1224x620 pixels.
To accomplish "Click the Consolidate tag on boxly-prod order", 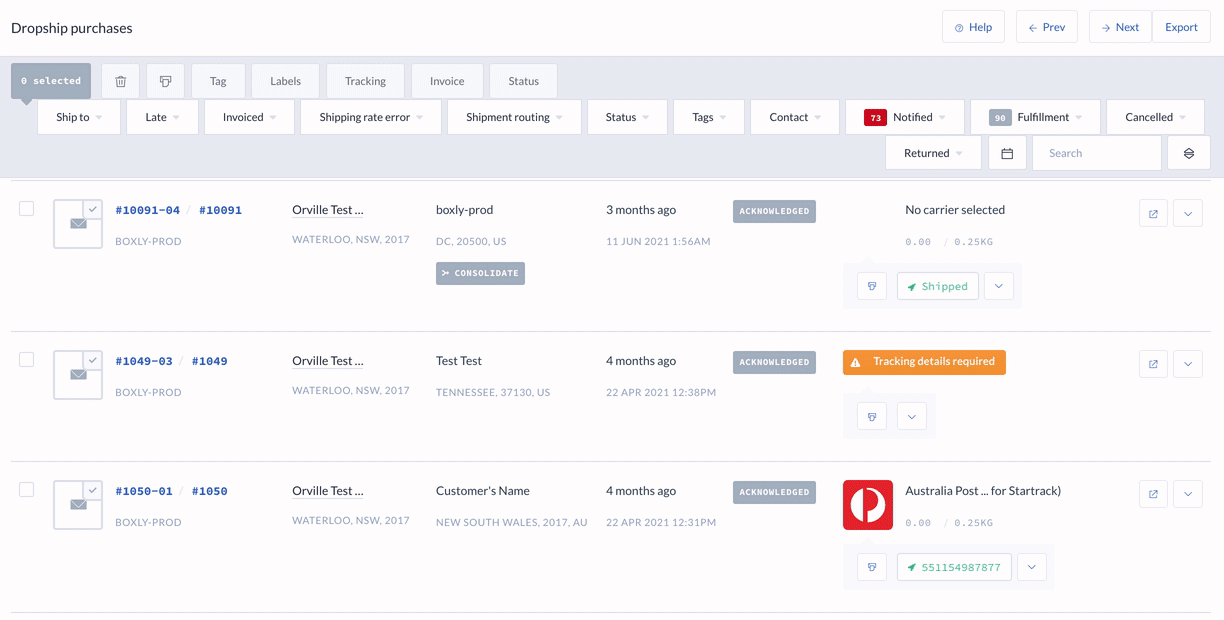I will point(480,273).
